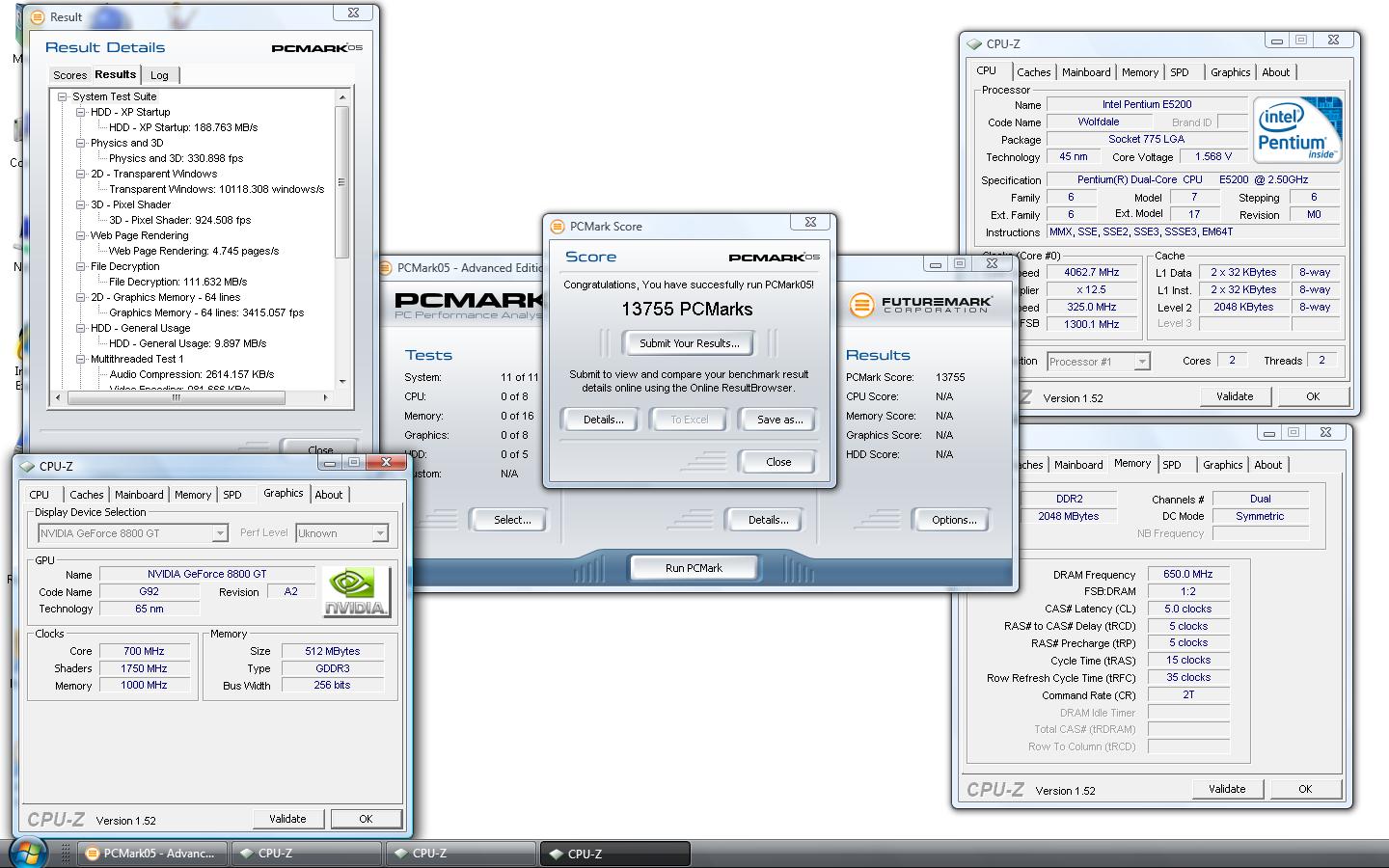Click the Futuremark Corporation logo
The width and height of the screenshot is (1389, 868).
(920, 305)
